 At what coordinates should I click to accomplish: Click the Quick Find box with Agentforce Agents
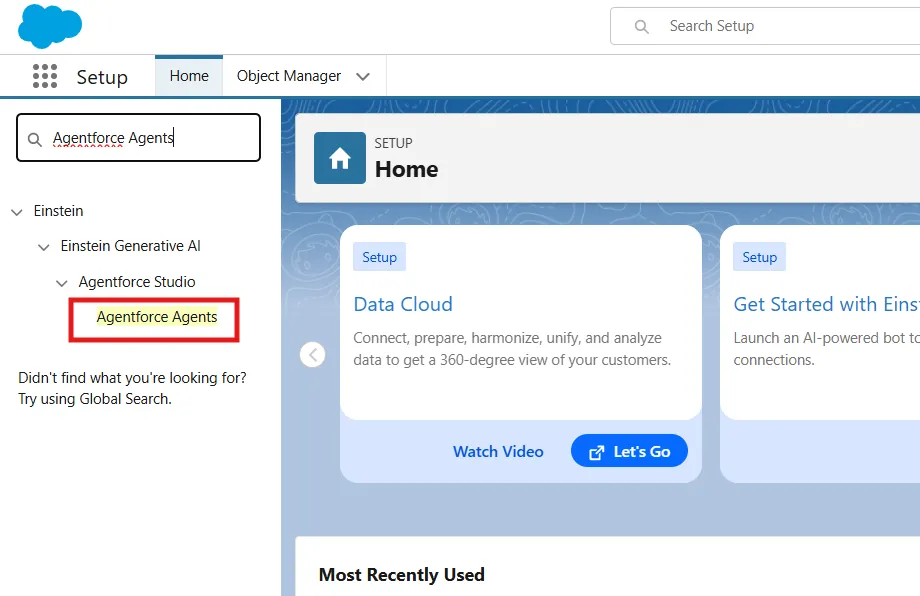tap(150, 138)
